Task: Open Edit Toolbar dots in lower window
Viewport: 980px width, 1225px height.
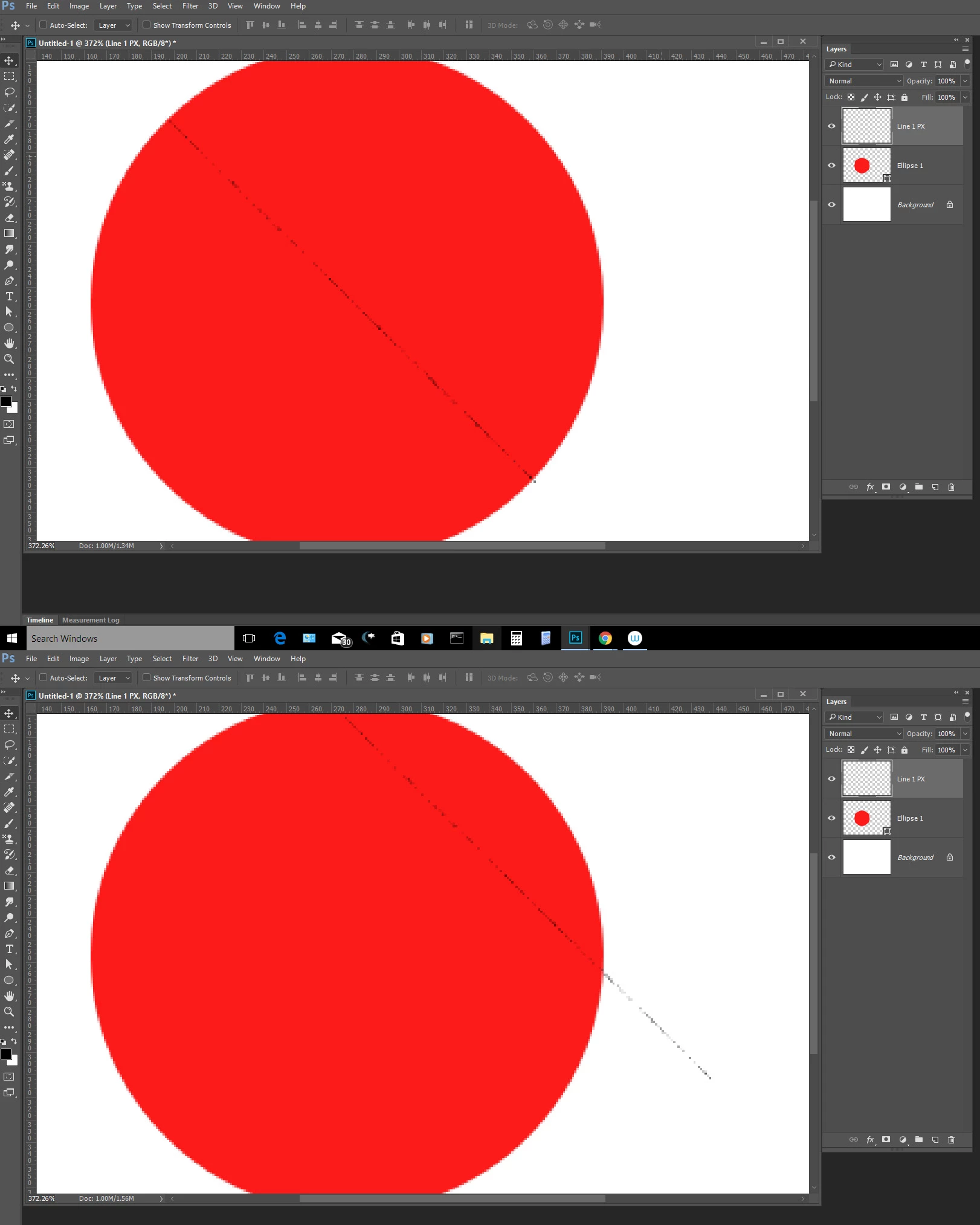Action: point(9,1027)
